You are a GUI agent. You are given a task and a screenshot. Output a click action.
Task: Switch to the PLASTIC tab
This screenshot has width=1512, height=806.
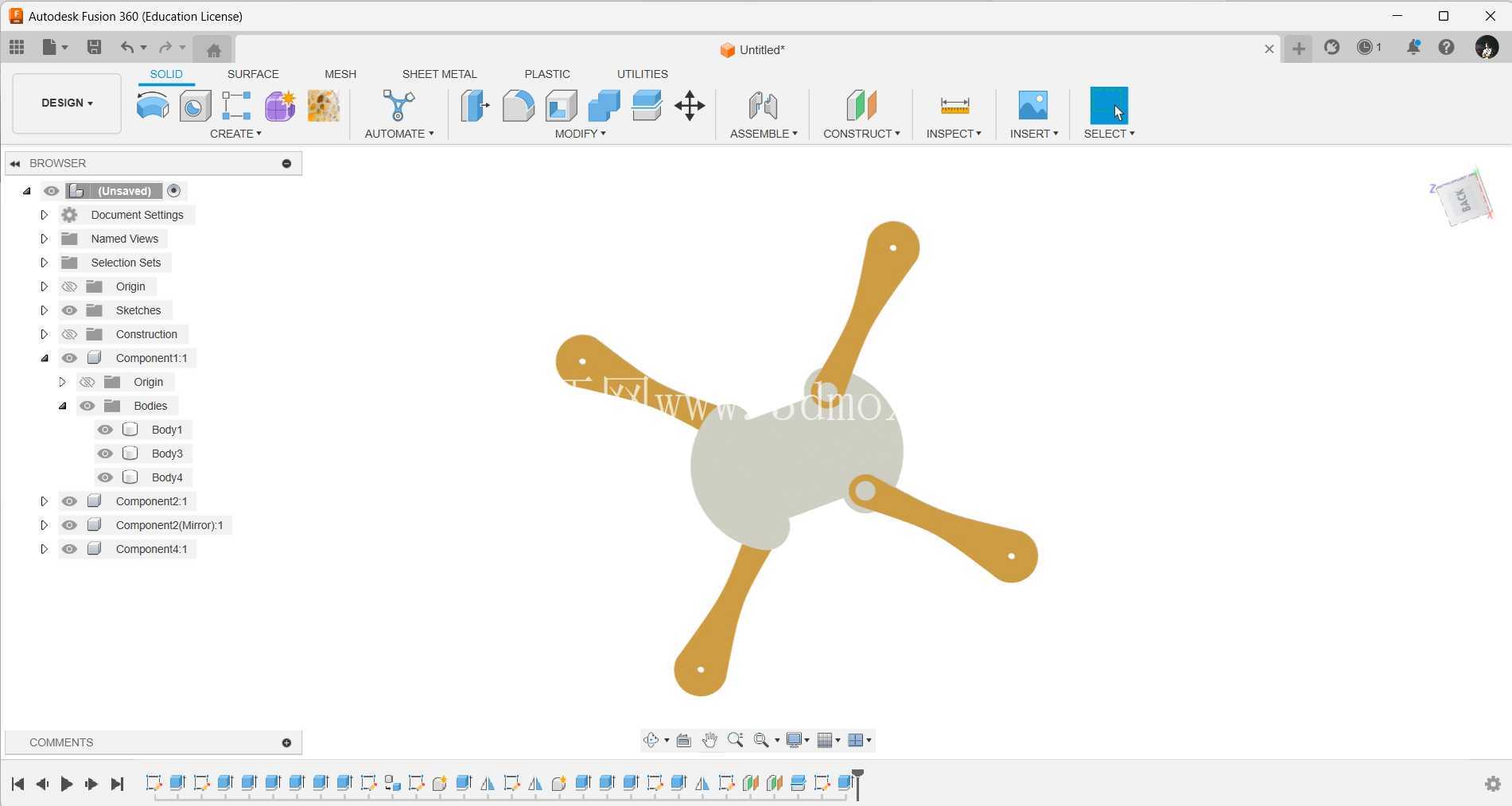pyautogui.click(x=547, y=74)
